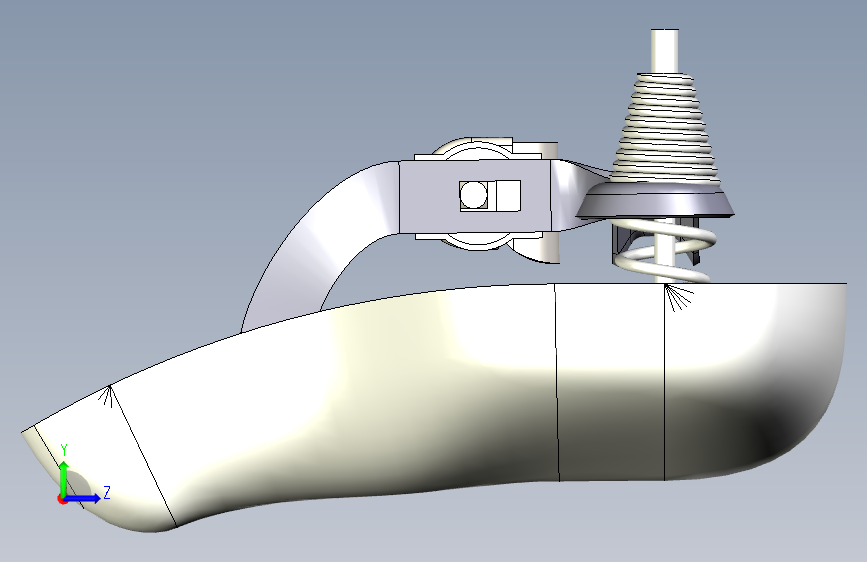Click the blue Z axis arrow of the triad
867x562 pixels.
83,498
